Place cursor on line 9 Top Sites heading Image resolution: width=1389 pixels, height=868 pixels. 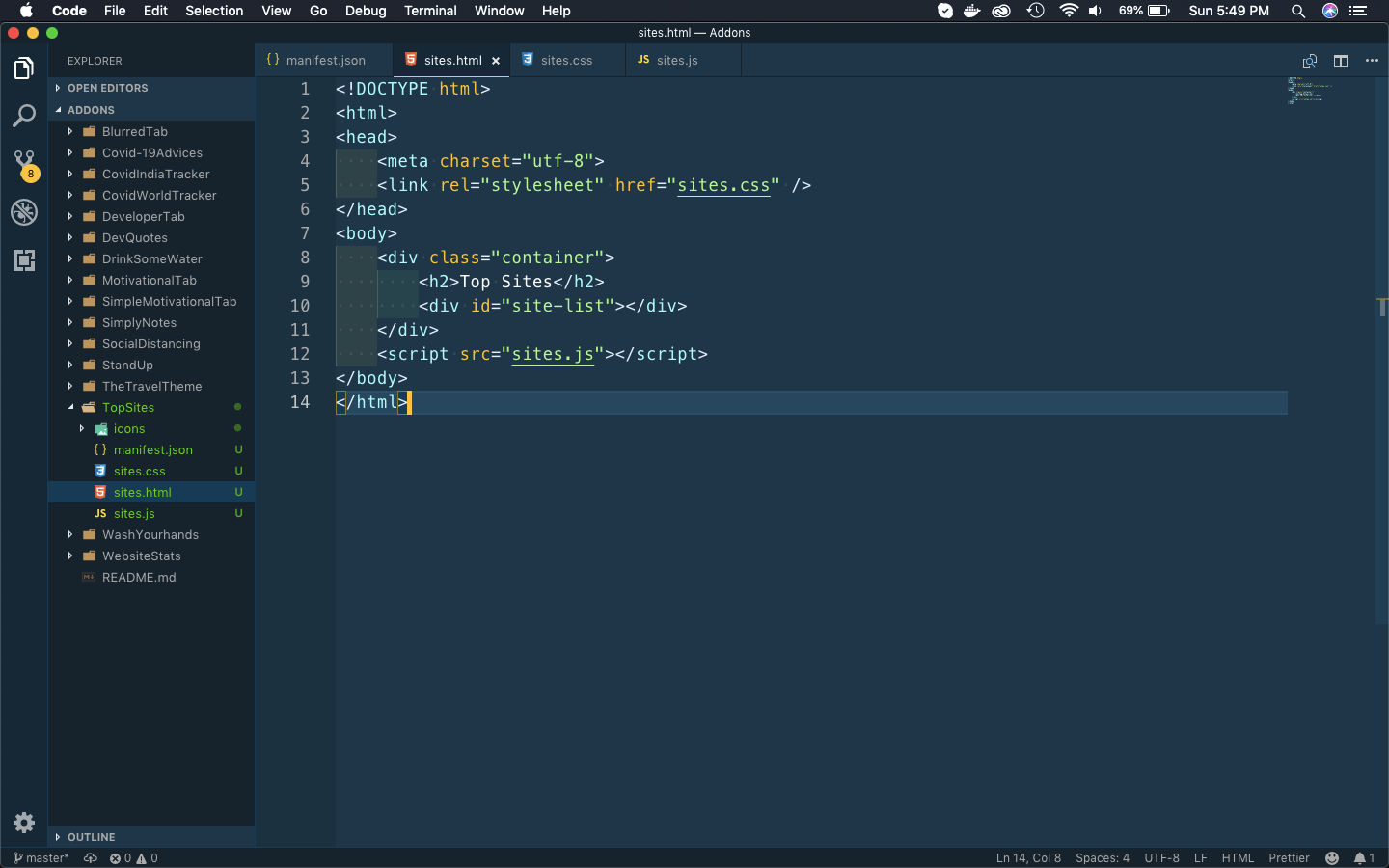(505, 282)
